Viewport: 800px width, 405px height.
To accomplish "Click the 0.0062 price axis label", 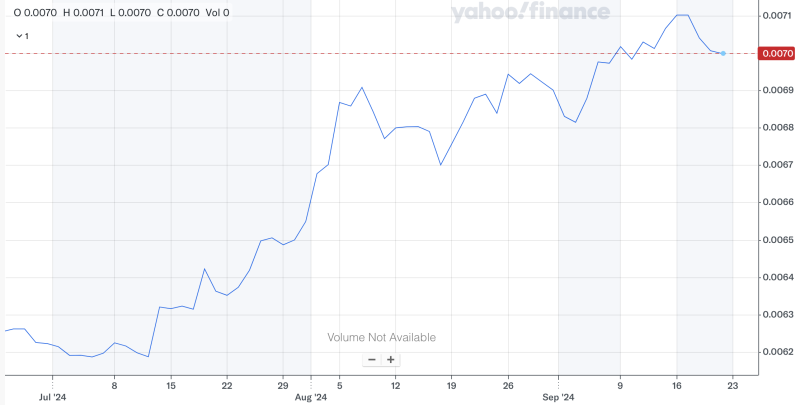I will tap(778, 352).
